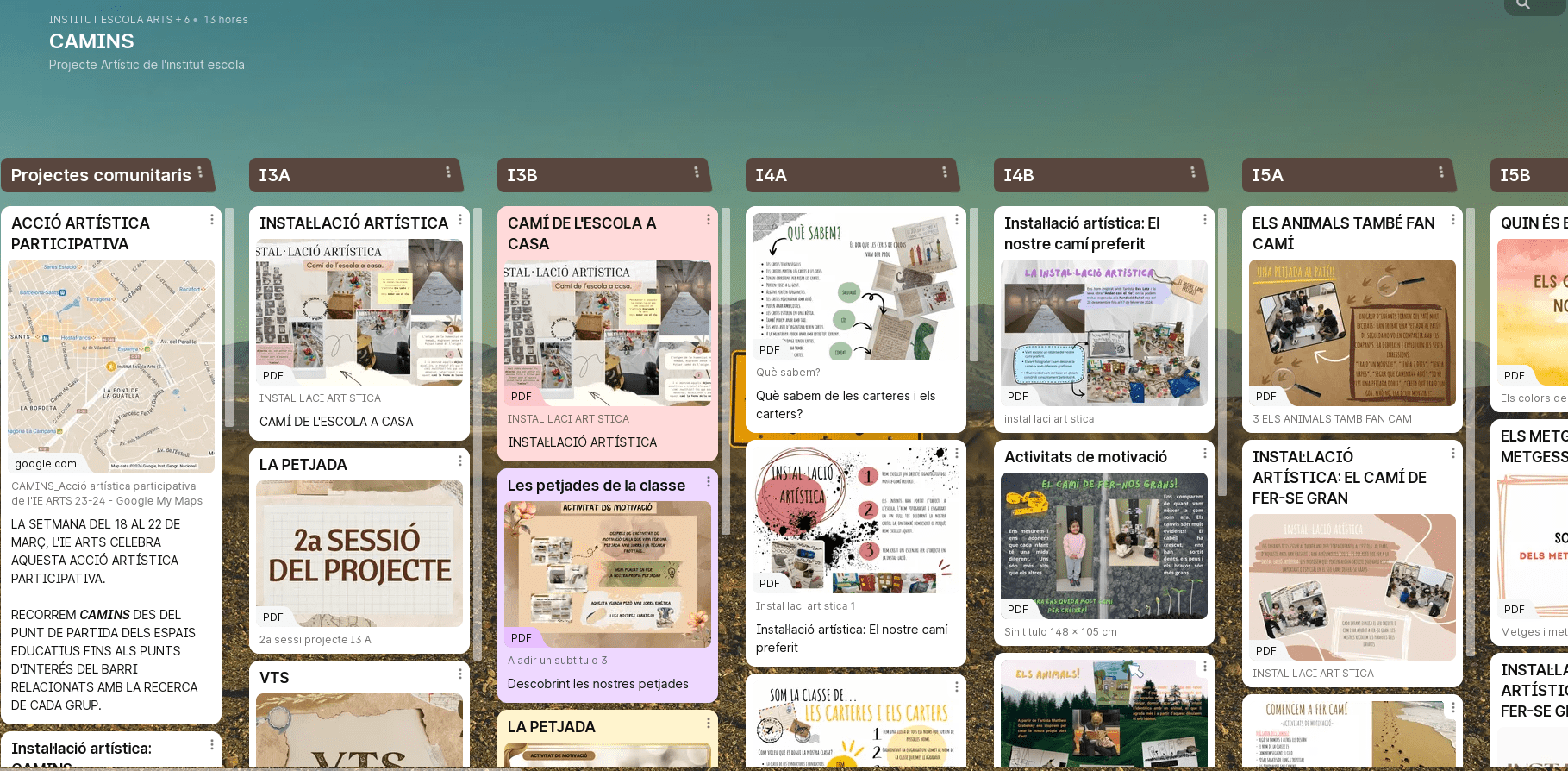Open more options on ACCIÓ ARTÍSTICA PARTICIPATIVA card

[212, 220]
